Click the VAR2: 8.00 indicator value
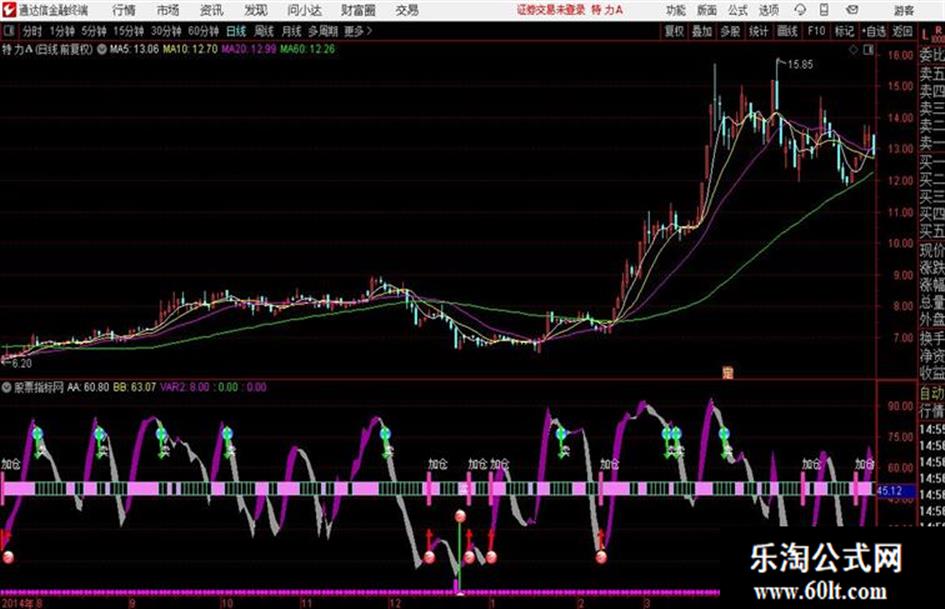Screen dimensions: 945x609 point(185,387)
